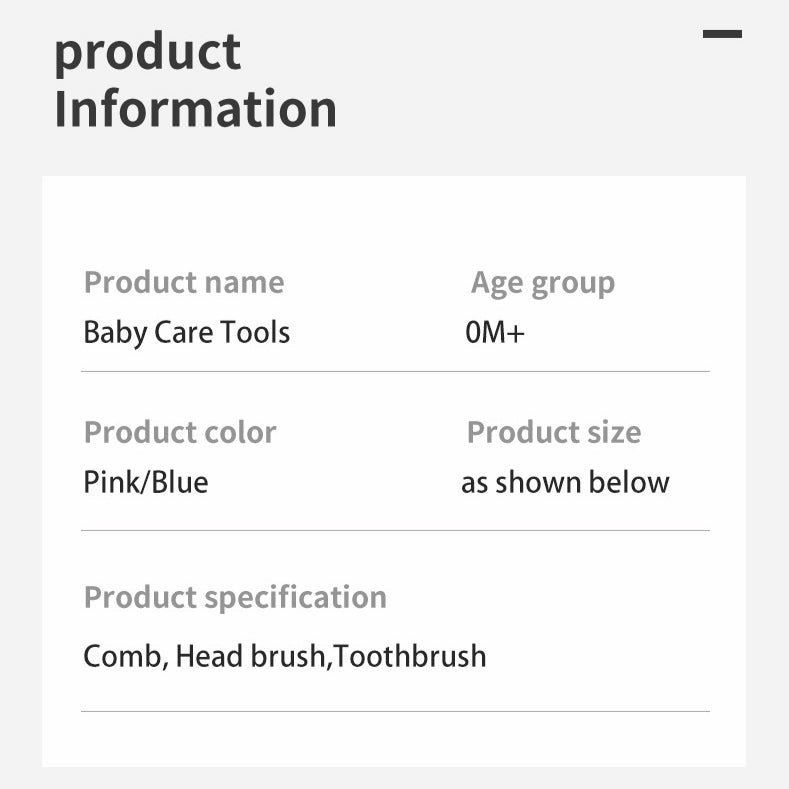Select the Product size label
Screen dimensions: 789x789
point(554,432)
